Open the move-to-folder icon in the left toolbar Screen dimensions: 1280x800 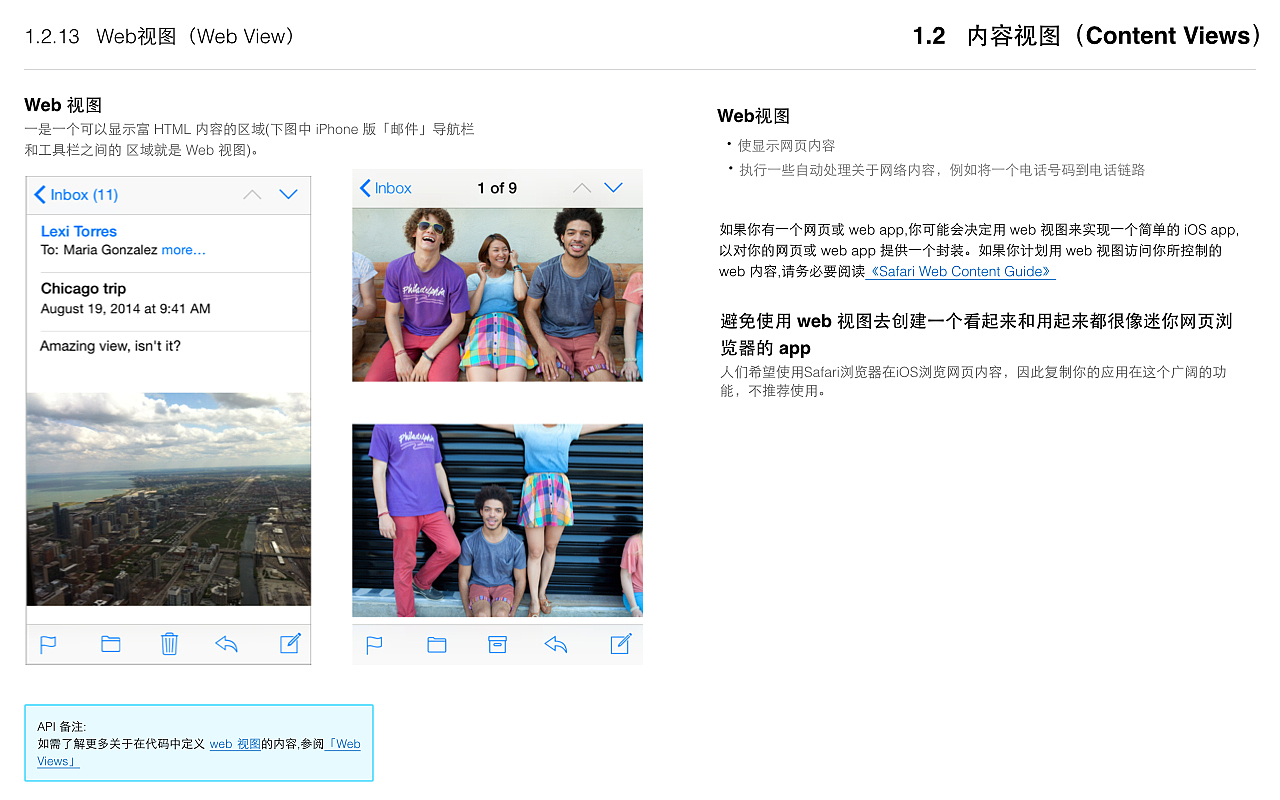(110, 643)
